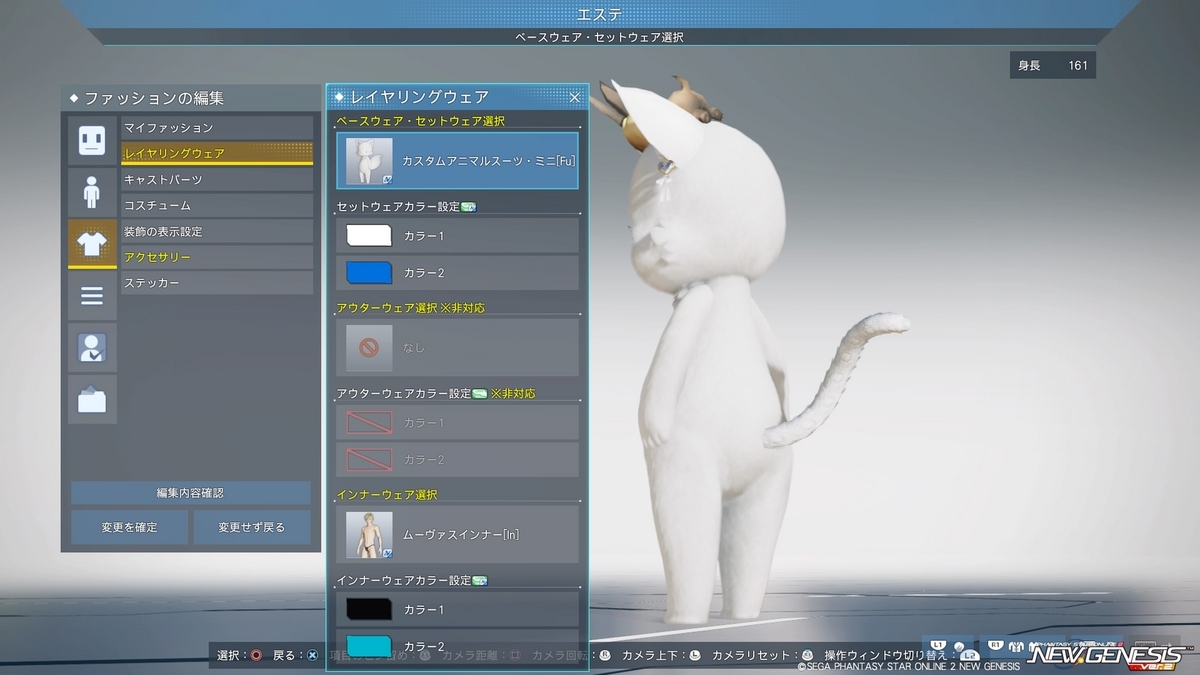Click disabled outer wear カラー2 row

pyautogui.click(x=458, y=459)
